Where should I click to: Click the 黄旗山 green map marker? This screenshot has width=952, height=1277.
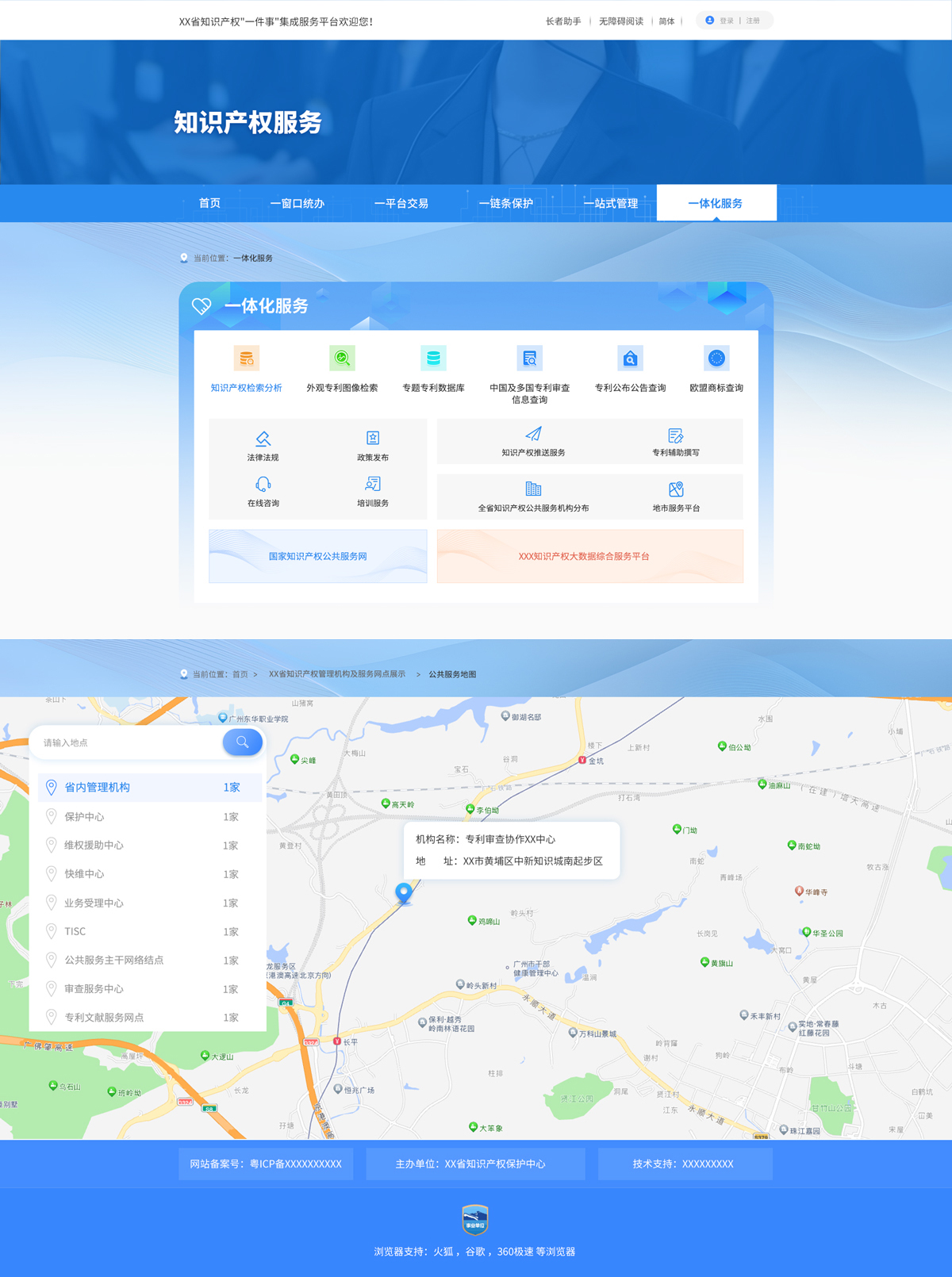pos(704,962)
